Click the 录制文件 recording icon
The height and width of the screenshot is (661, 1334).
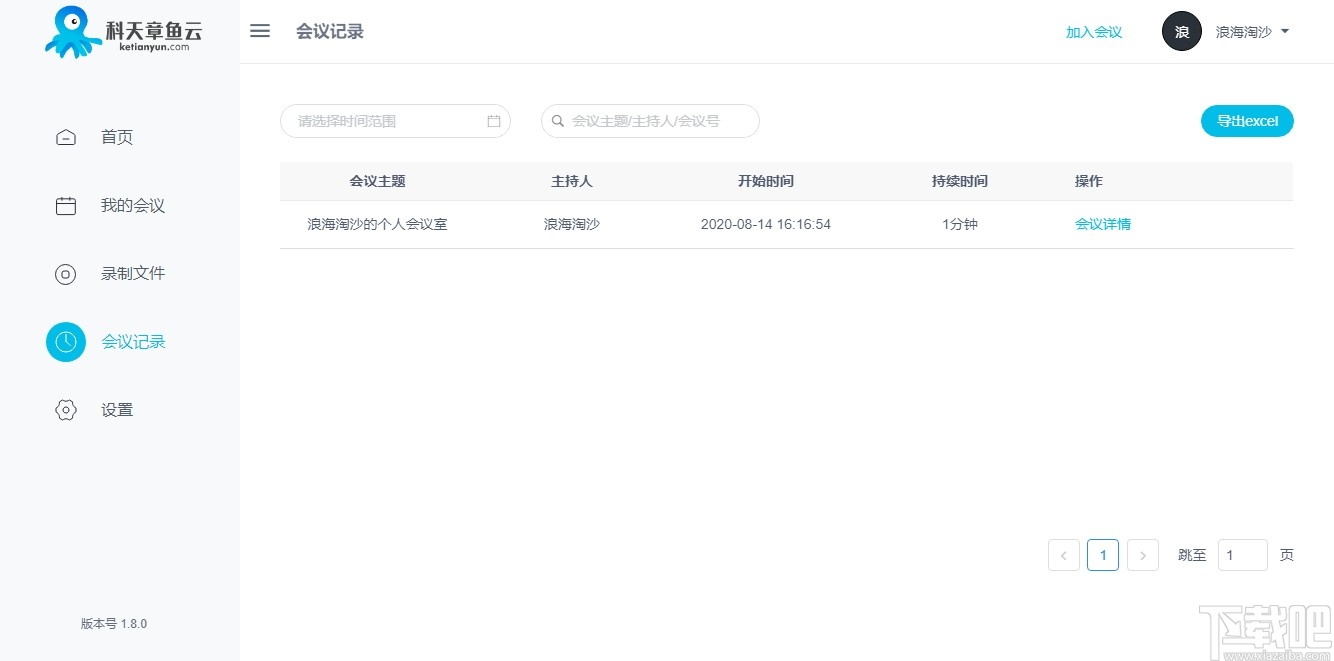[x=65, y=273]
